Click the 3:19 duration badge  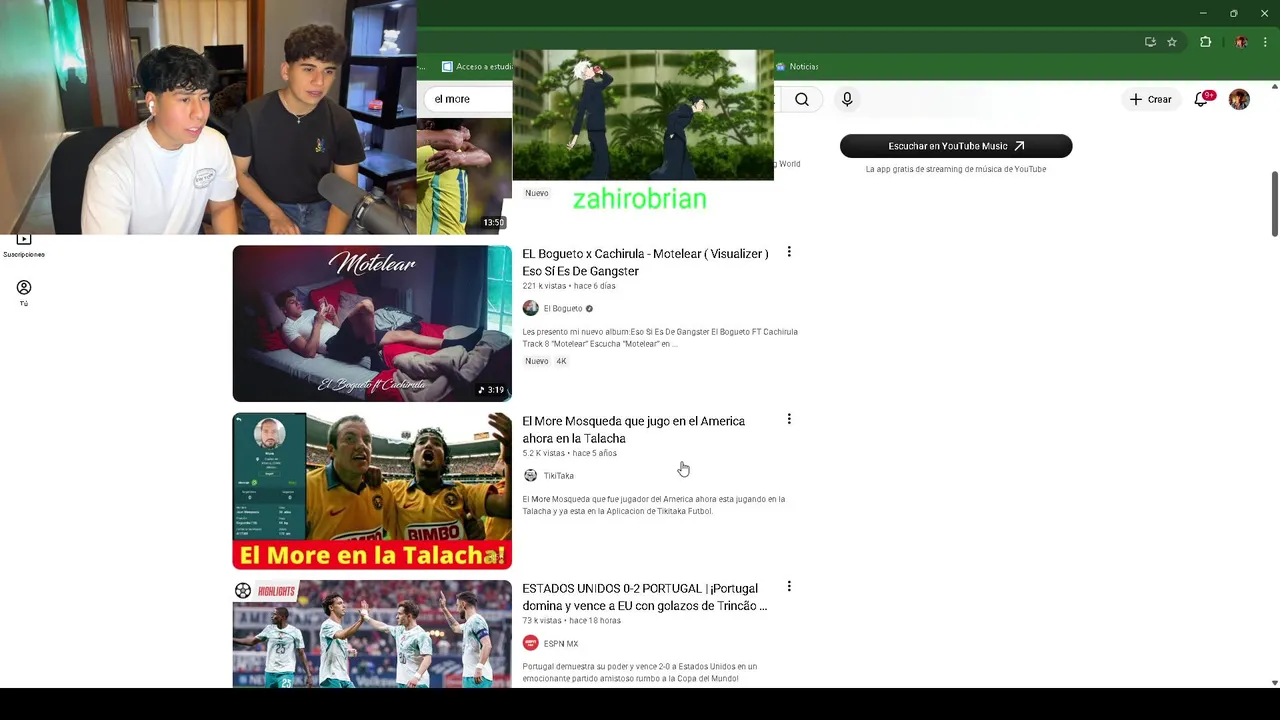pos(490,390)
